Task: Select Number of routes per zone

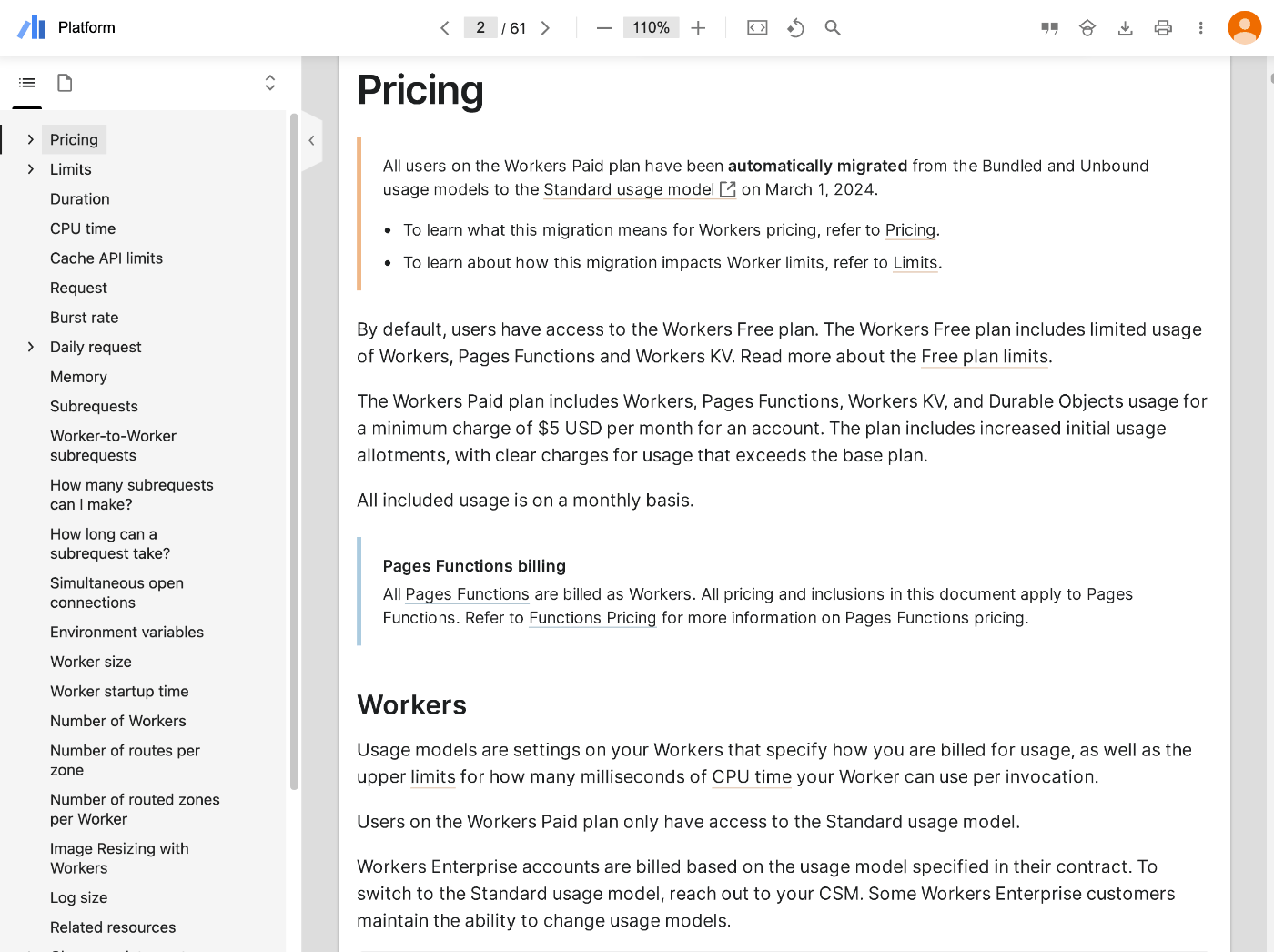Action: pyautogui.click(x=126, y=760)
